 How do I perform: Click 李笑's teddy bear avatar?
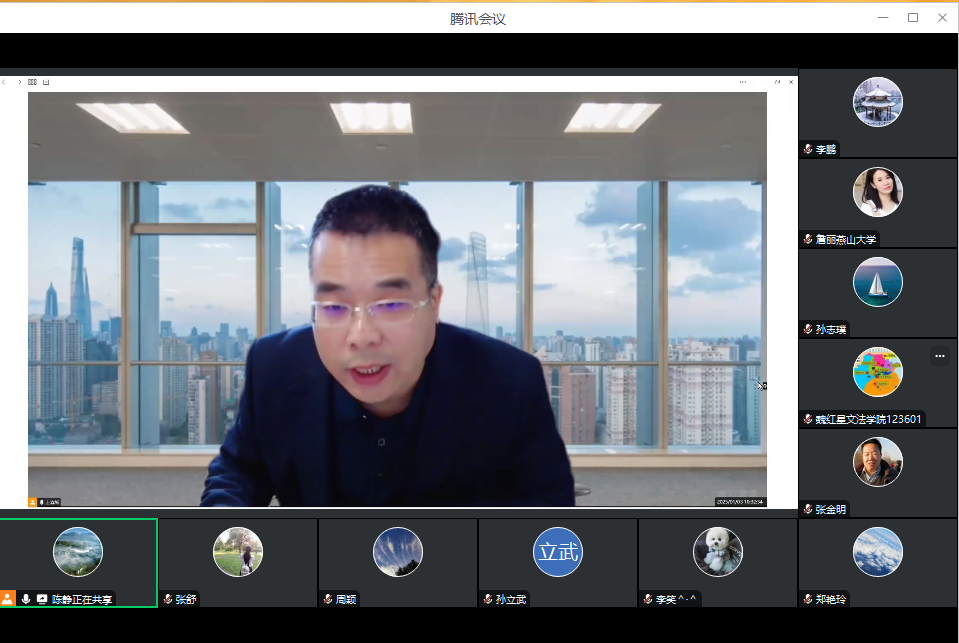click(717, 552)
